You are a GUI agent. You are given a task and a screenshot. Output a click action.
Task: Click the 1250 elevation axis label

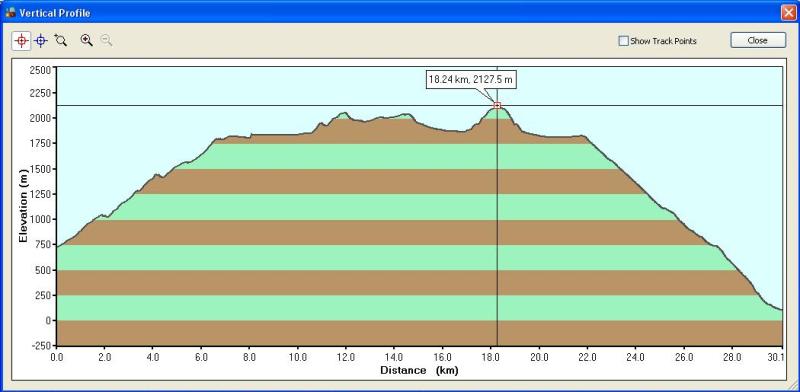tap(40, 194)
